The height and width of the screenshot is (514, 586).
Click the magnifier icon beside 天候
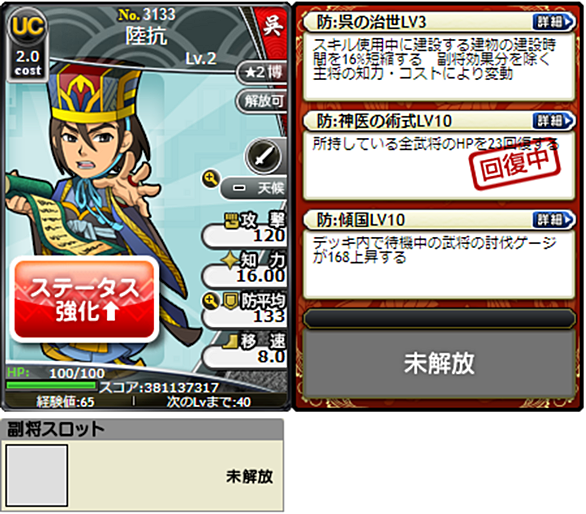tap(211, 179)
